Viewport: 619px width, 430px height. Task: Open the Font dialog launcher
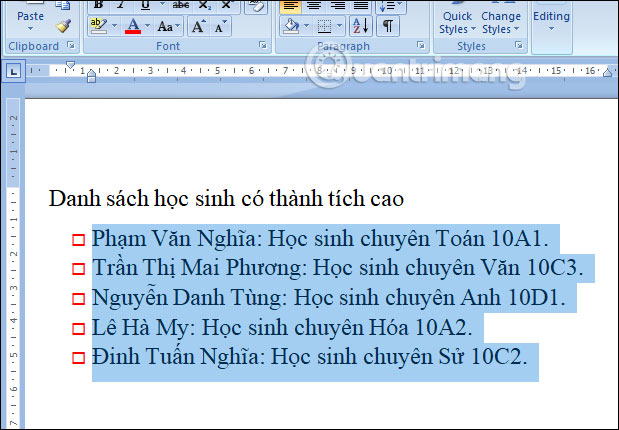click(263, 45)
